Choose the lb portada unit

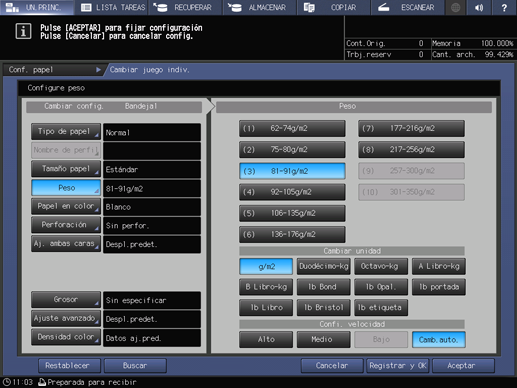439,287
